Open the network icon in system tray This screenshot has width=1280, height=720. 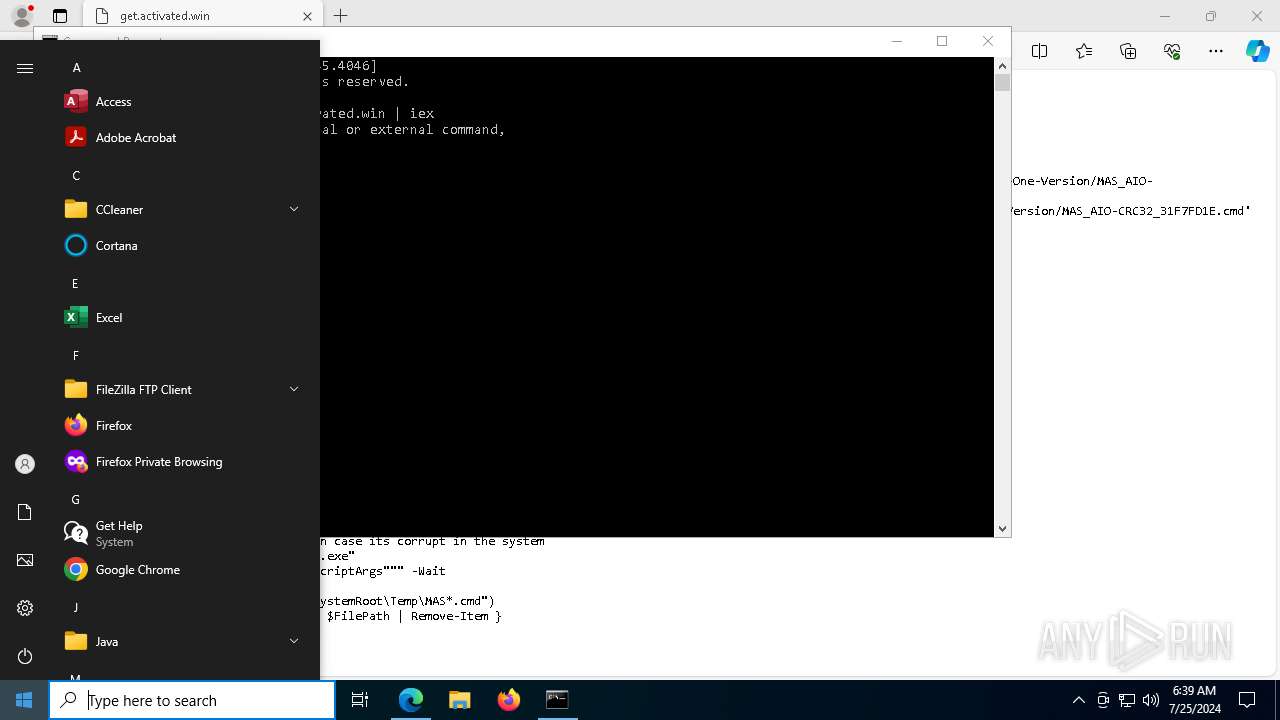(1127, 700)
